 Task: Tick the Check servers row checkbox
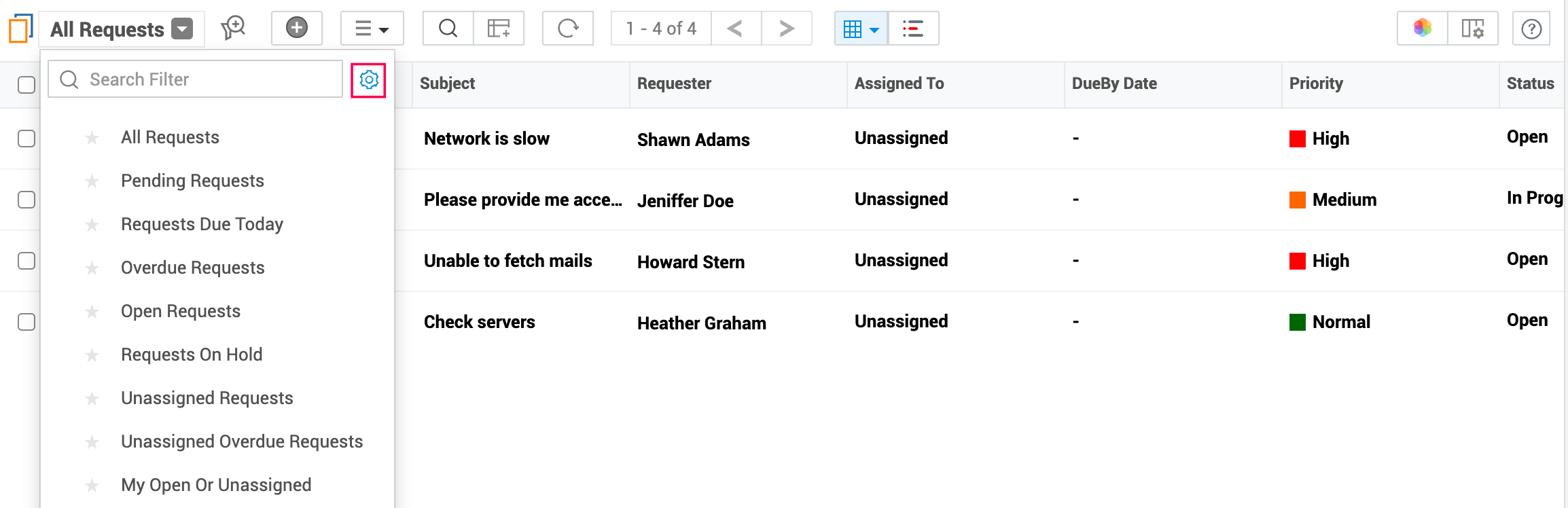[x=26, y=322]
